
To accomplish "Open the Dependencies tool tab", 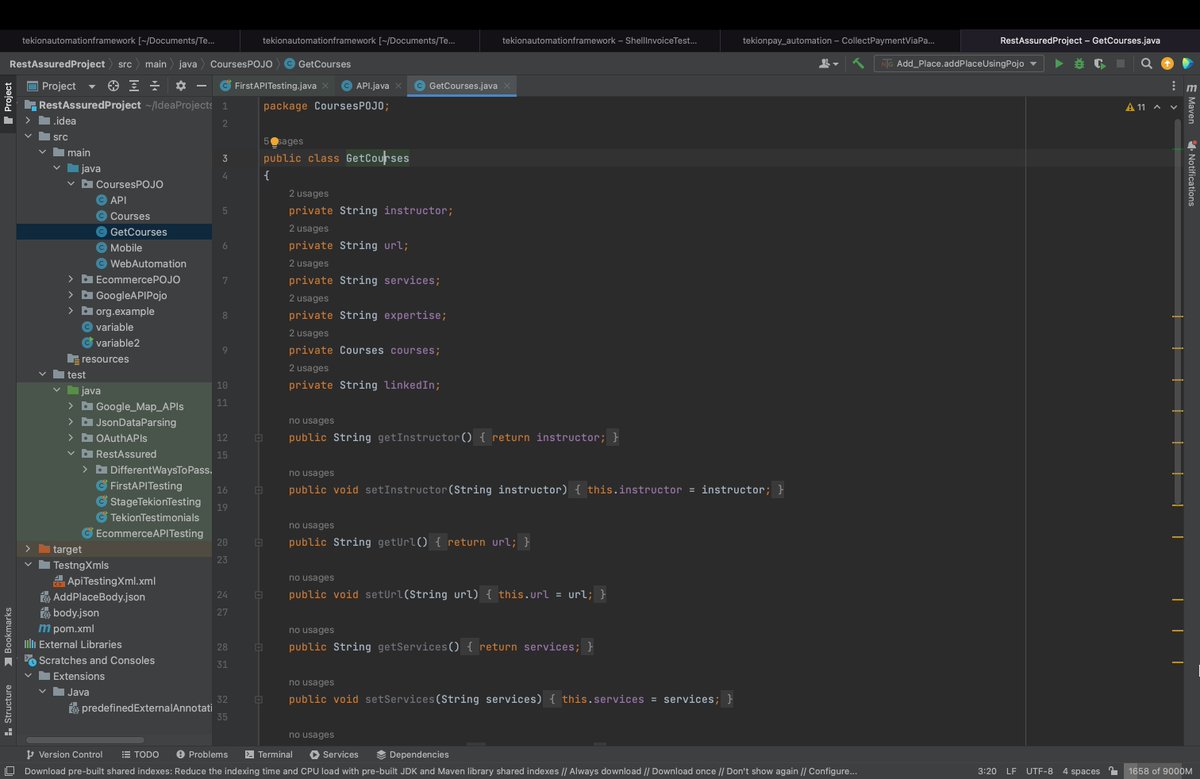I will click(x=413, y=755).
